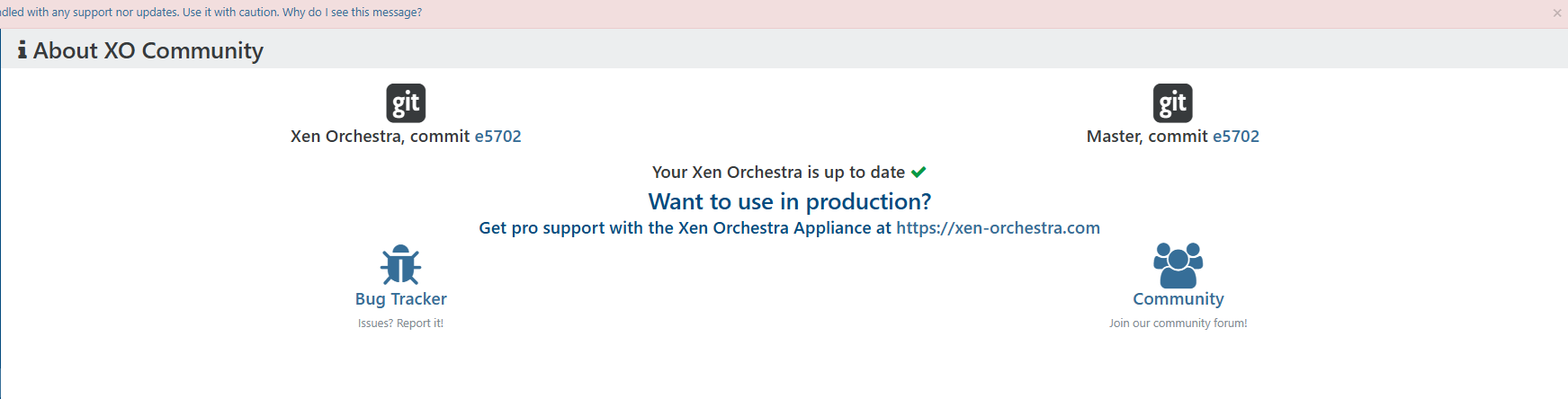The width and height of the screenshot is (1568, 399).
Task: Click the 'Your Xen Orchestra is up to date' text
Action: [778, 173]
